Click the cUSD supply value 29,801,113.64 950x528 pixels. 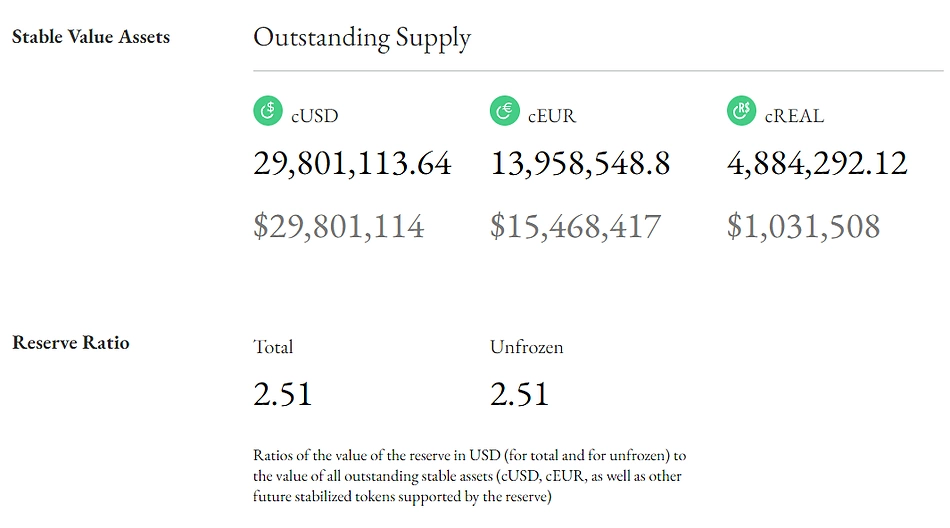352,164
